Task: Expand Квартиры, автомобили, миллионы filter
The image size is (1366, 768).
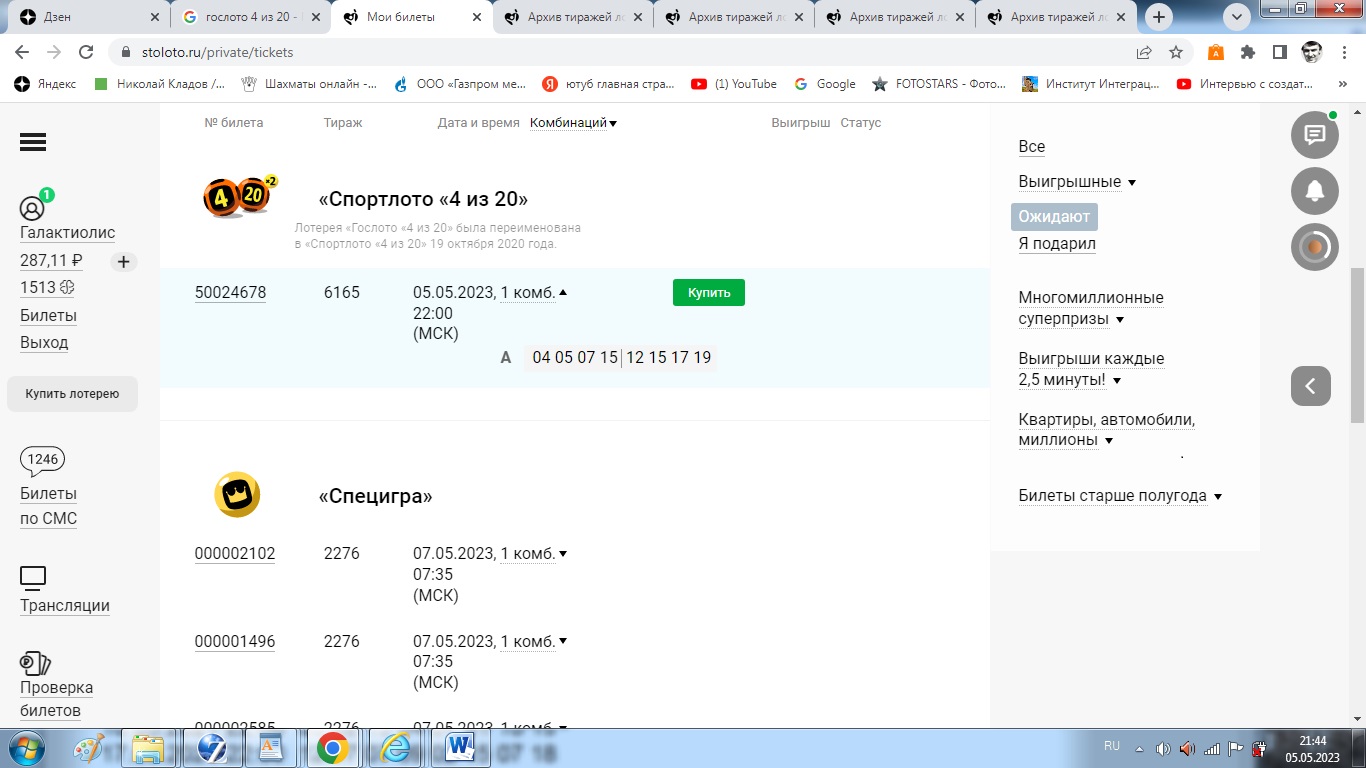Action: click(1106, 430)
